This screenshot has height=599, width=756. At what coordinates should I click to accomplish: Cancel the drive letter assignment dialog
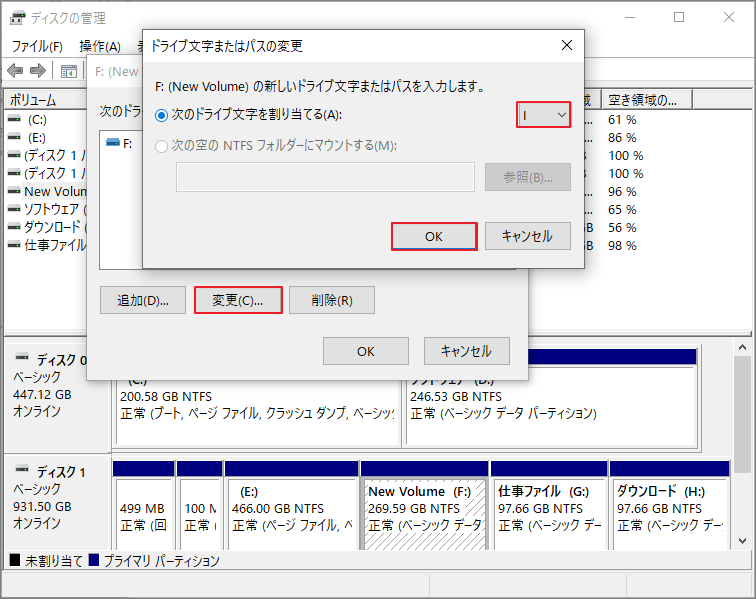[528, 236]
